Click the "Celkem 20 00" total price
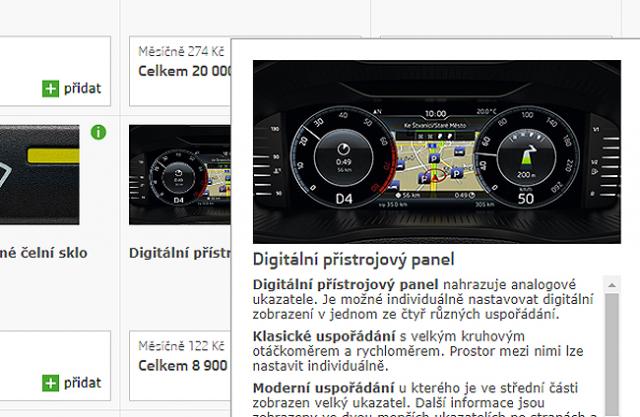 (185, 71)
